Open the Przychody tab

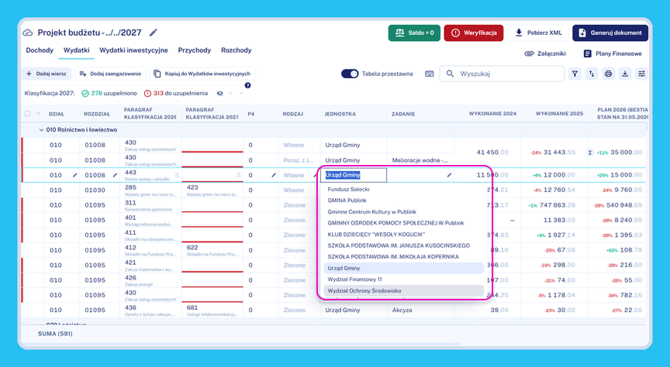tap(194, 50)
